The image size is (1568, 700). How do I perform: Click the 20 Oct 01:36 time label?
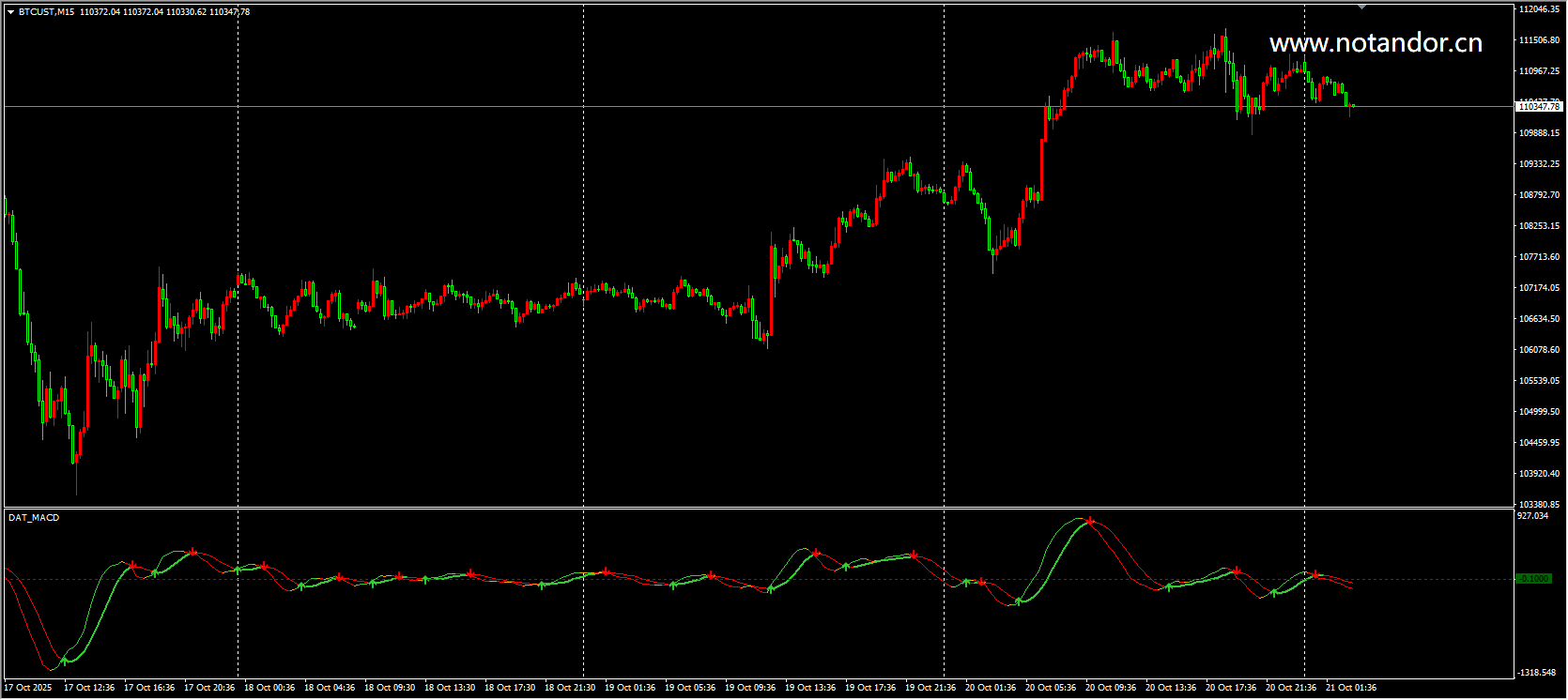point(991,688)
